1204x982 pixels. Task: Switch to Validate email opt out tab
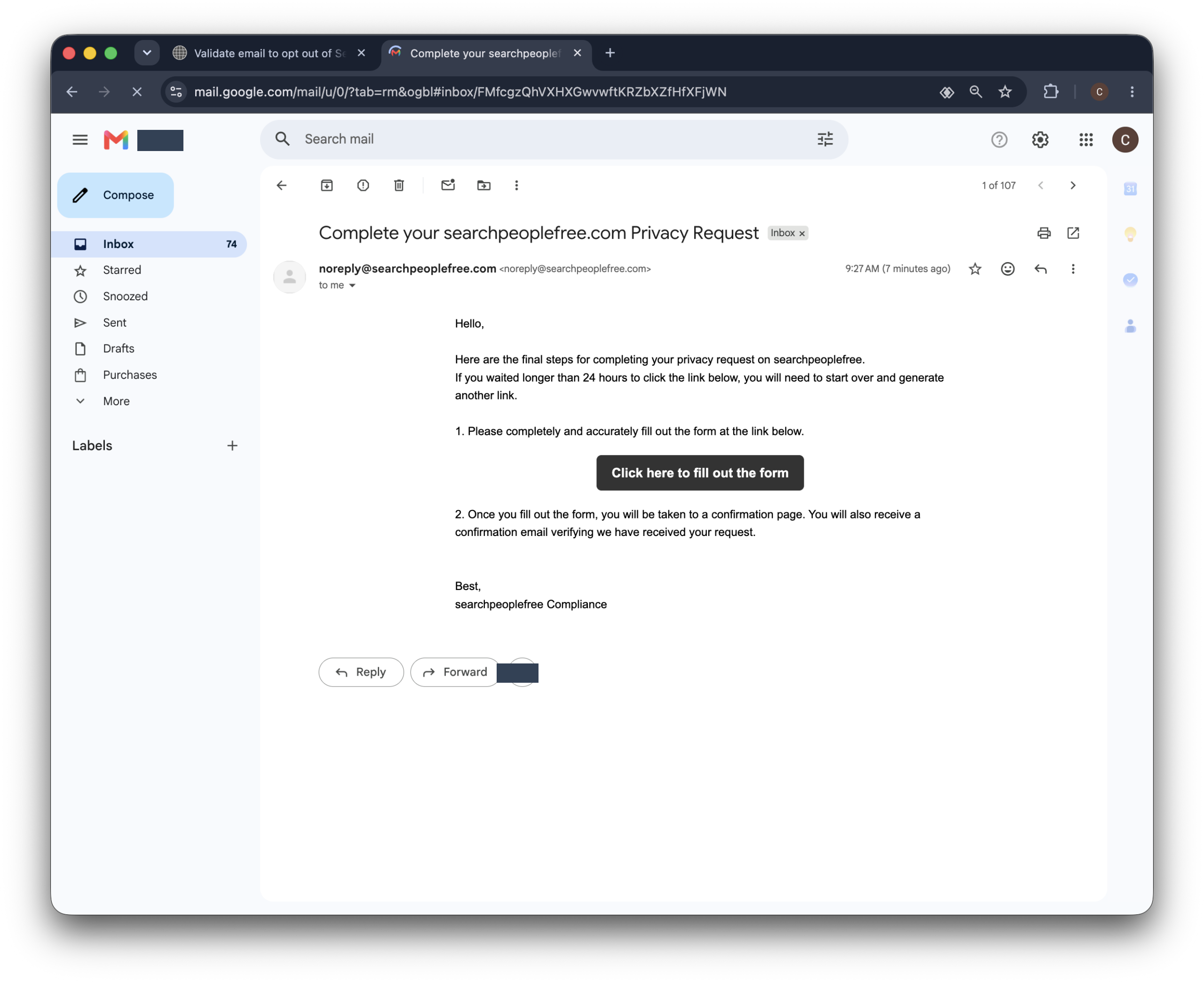tap(269, 53)
